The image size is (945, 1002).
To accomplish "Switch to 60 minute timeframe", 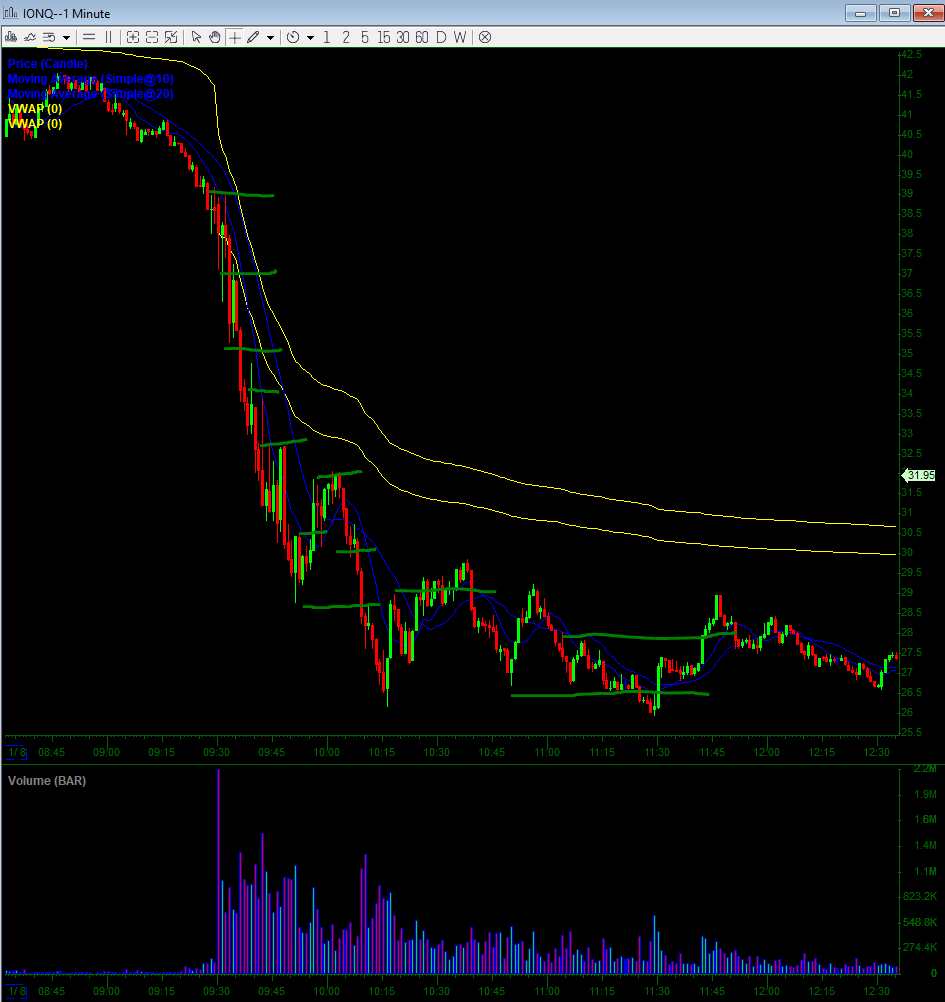I will (422, 37).
